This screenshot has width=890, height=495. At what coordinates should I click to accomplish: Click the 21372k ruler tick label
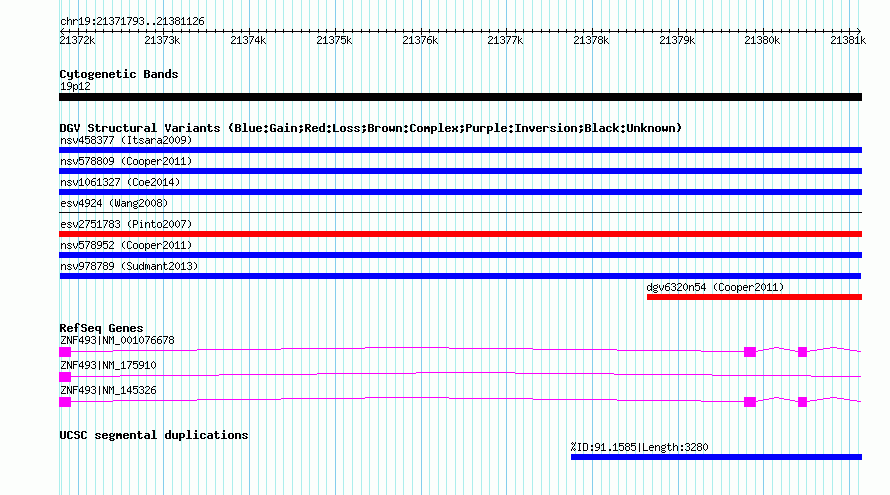click(x=77, y=40)
